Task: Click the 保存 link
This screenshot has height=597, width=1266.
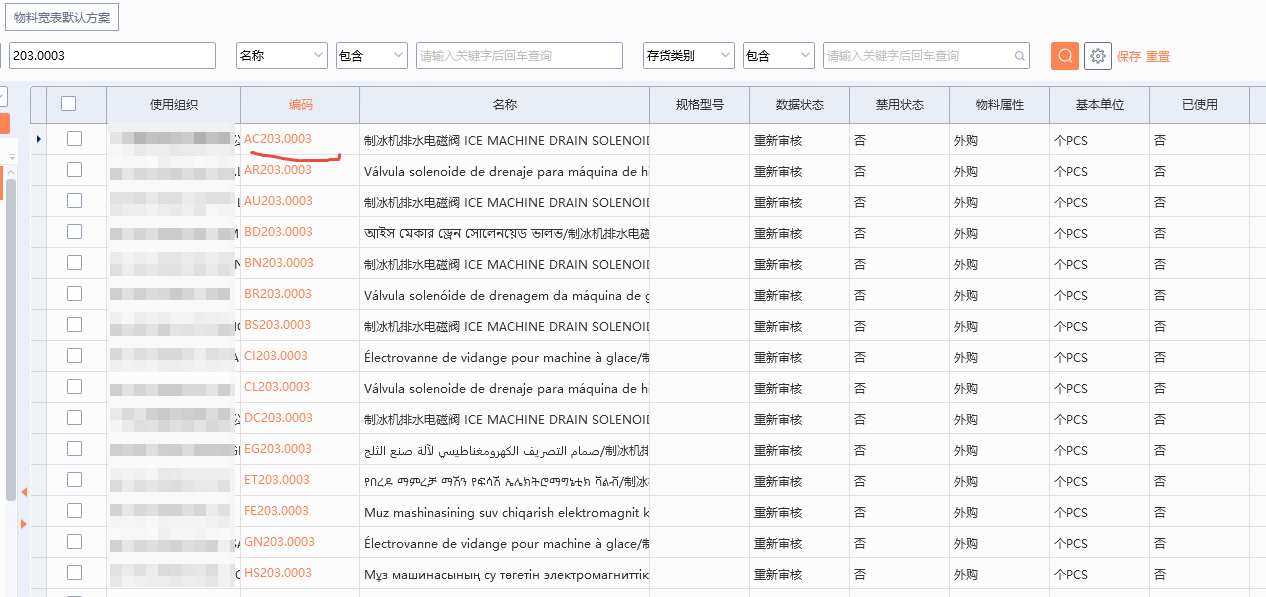Action: 1128,57
